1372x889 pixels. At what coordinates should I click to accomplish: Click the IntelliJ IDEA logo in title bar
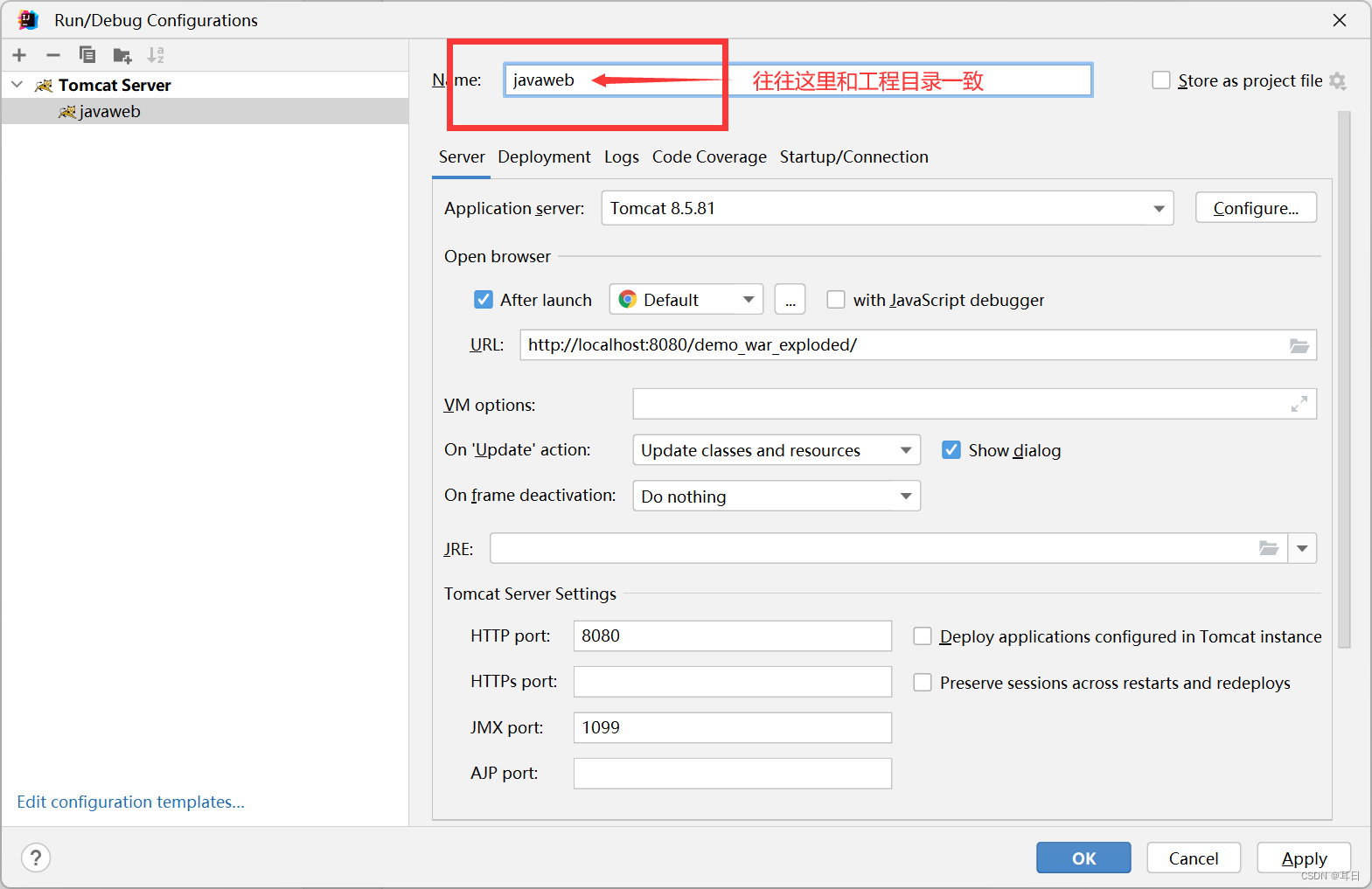[28, 20]
